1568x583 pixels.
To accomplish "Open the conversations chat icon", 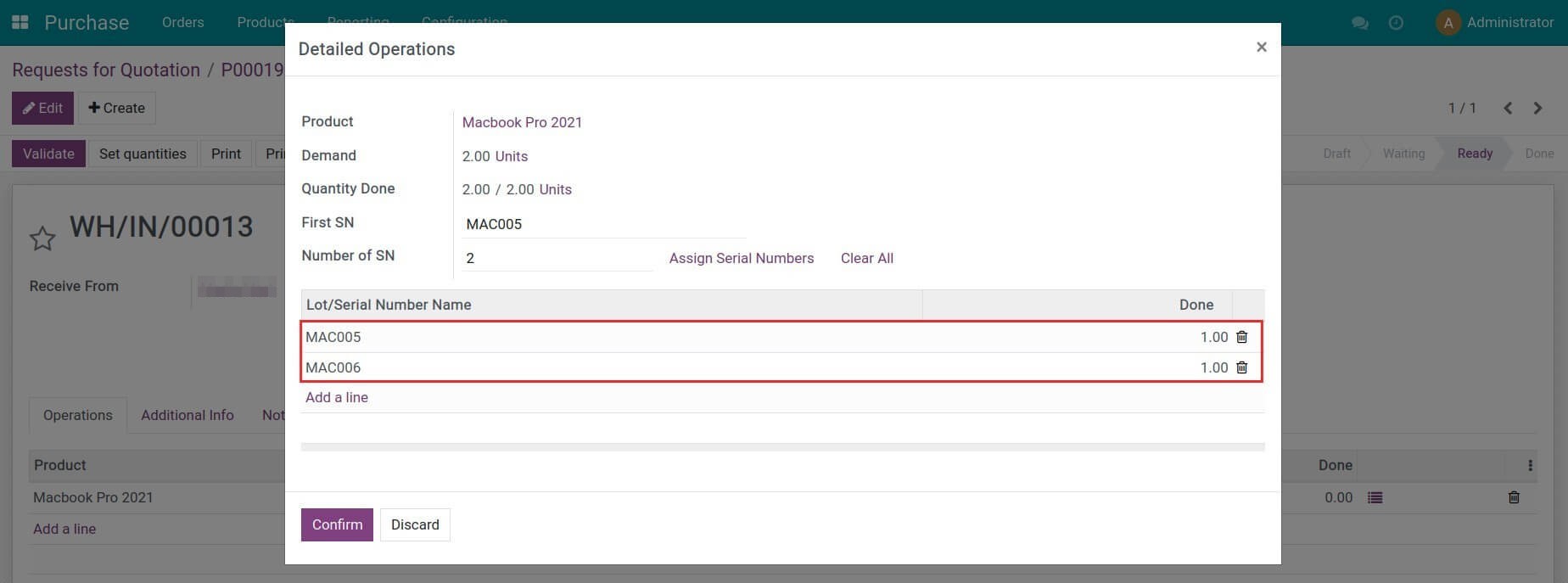I will pyautogui.click(x=1359, y=23).
